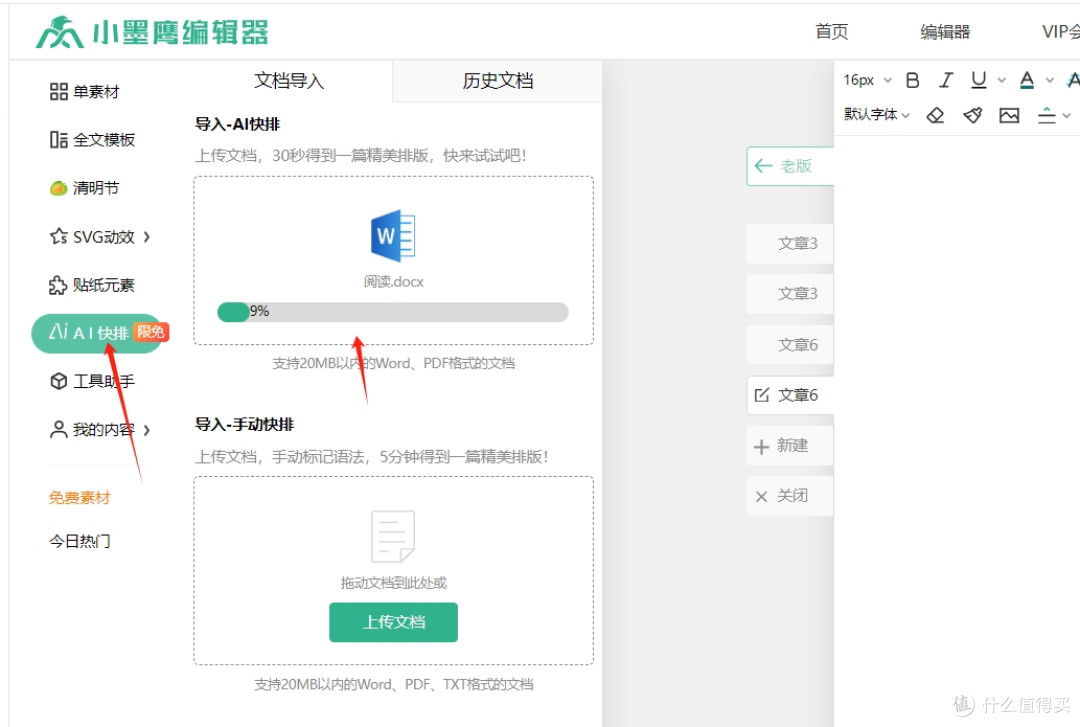Viewport: 1080px width, 727px height.
Task: Click the eraser clear-format icon
Action: click(935, 115)
